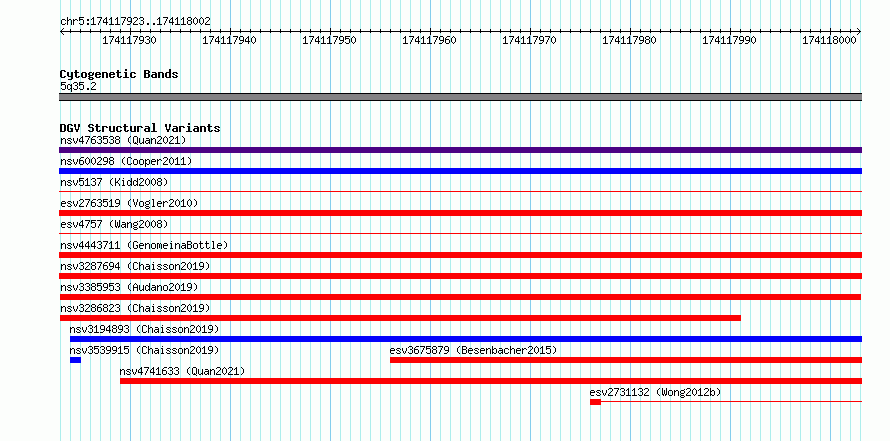Viewport: 890px width, 441px height.
Task: Select the dark purple nsv4763538 variant bar
Action: click(x=460, y=150)
